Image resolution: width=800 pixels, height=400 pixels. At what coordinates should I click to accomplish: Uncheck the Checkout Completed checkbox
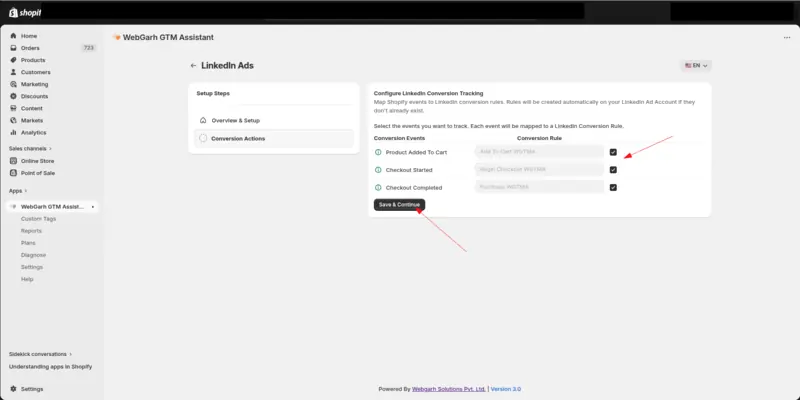click(613, 187)
